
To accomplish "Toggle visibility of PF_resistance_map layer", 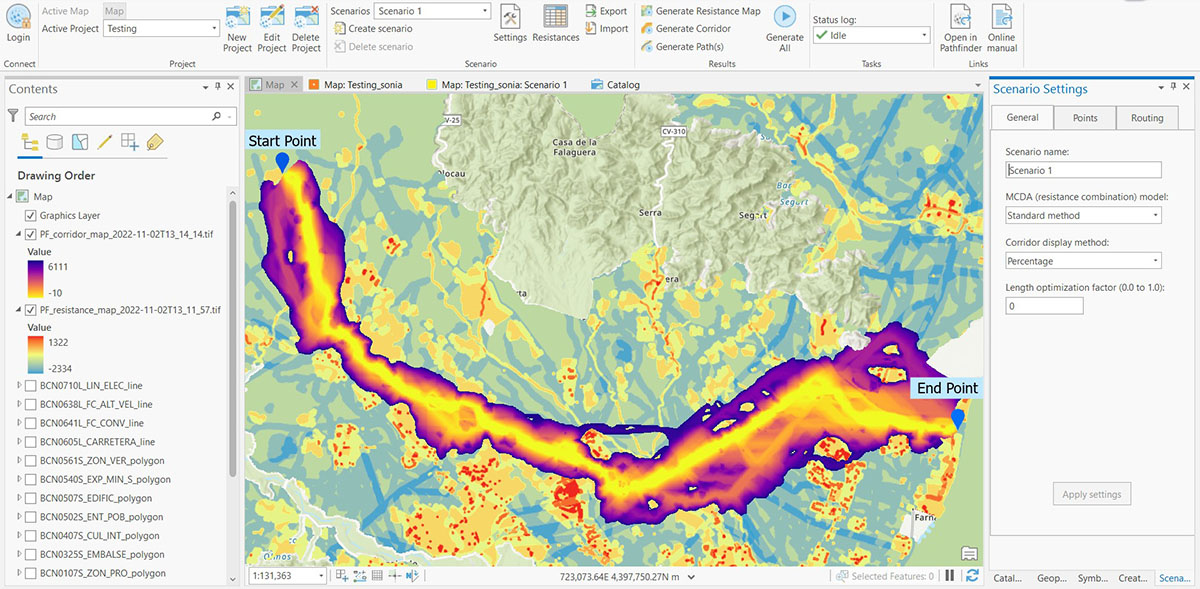I will coord(32,308).
